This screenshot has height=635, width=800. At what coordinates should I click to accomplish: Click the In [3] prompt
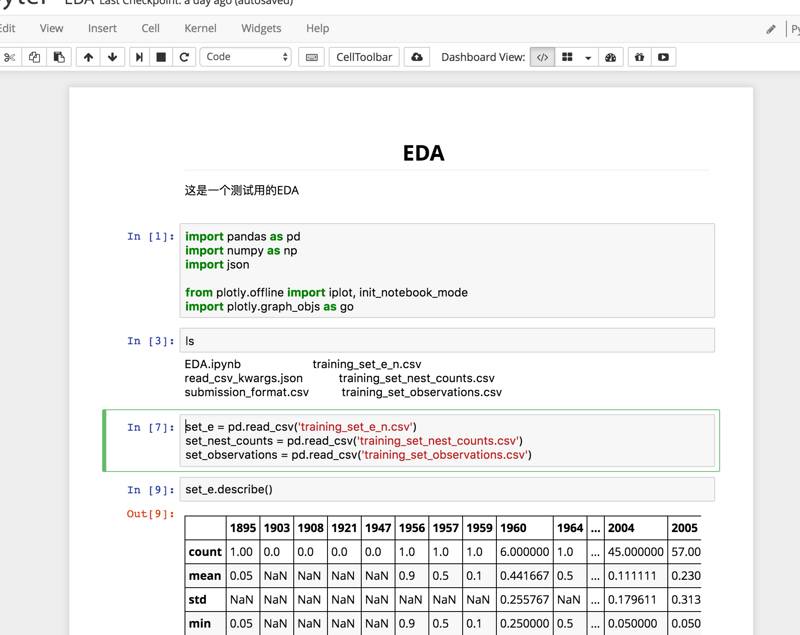(151, 341)
